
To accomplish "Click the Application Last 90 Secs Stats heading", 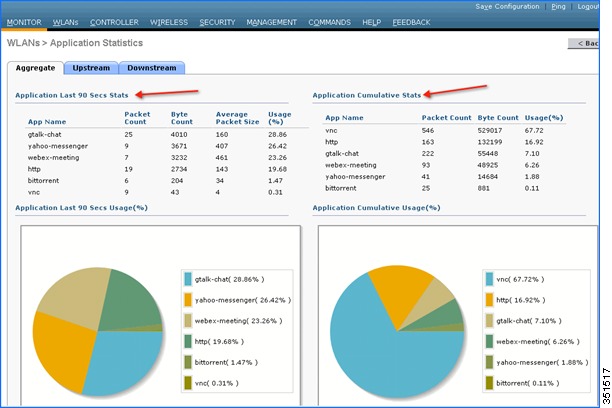I will (x=72, y=95).
